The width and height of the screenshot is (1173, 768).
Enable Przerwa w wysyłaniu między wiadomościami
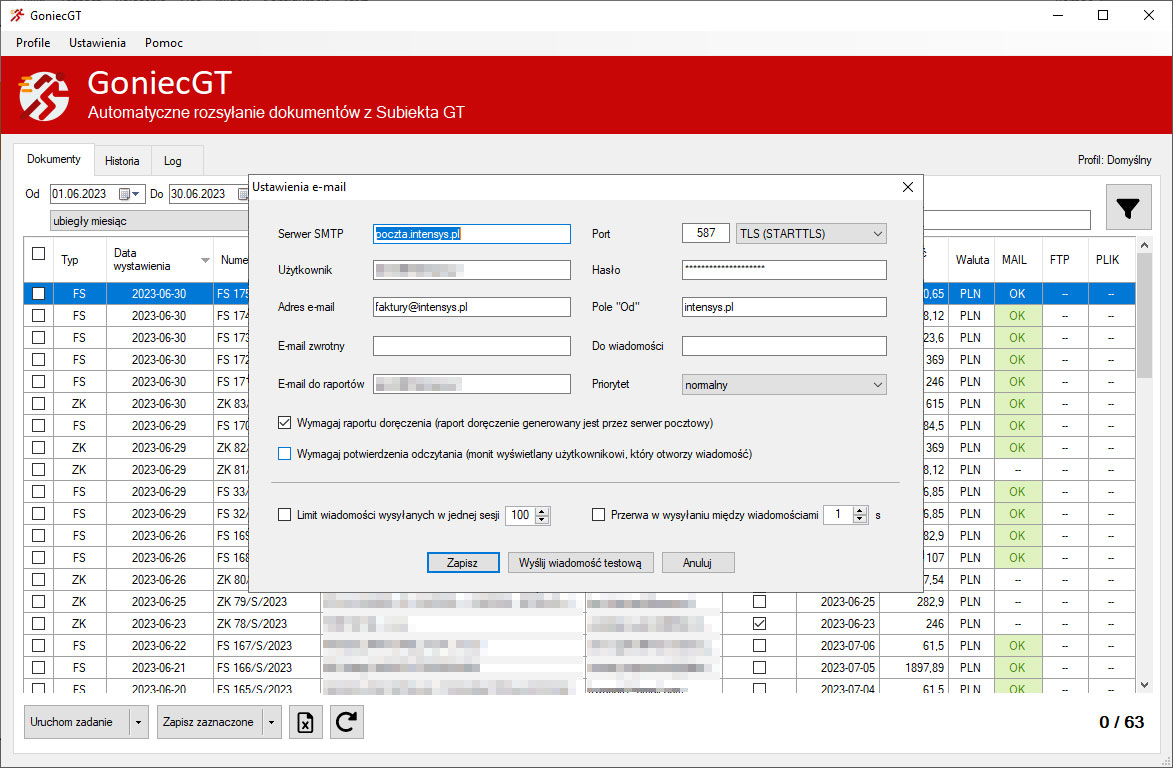pos(598,514)
